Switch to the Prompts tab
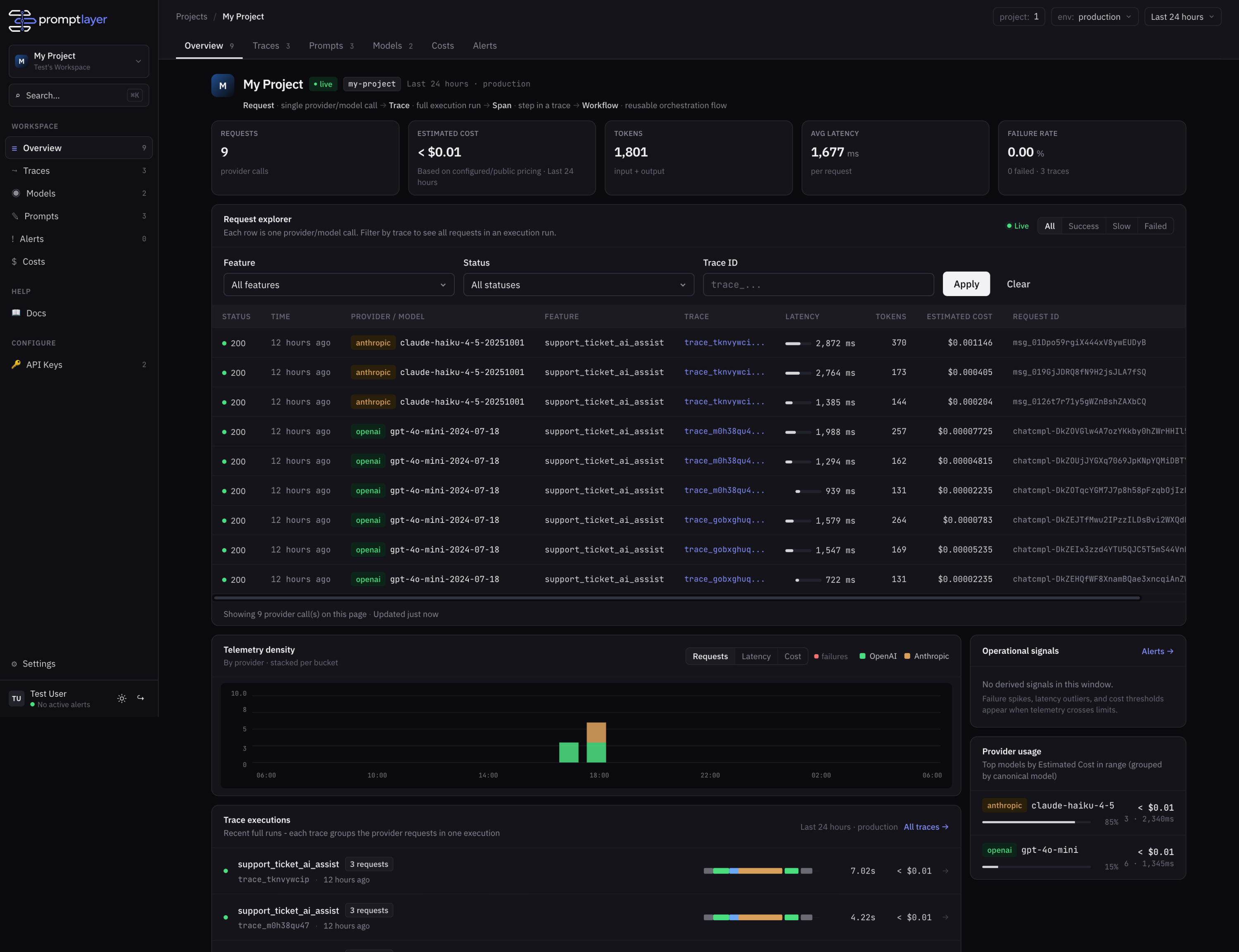The height and width of the screenshot is (952, 1239). coord(331,45)
